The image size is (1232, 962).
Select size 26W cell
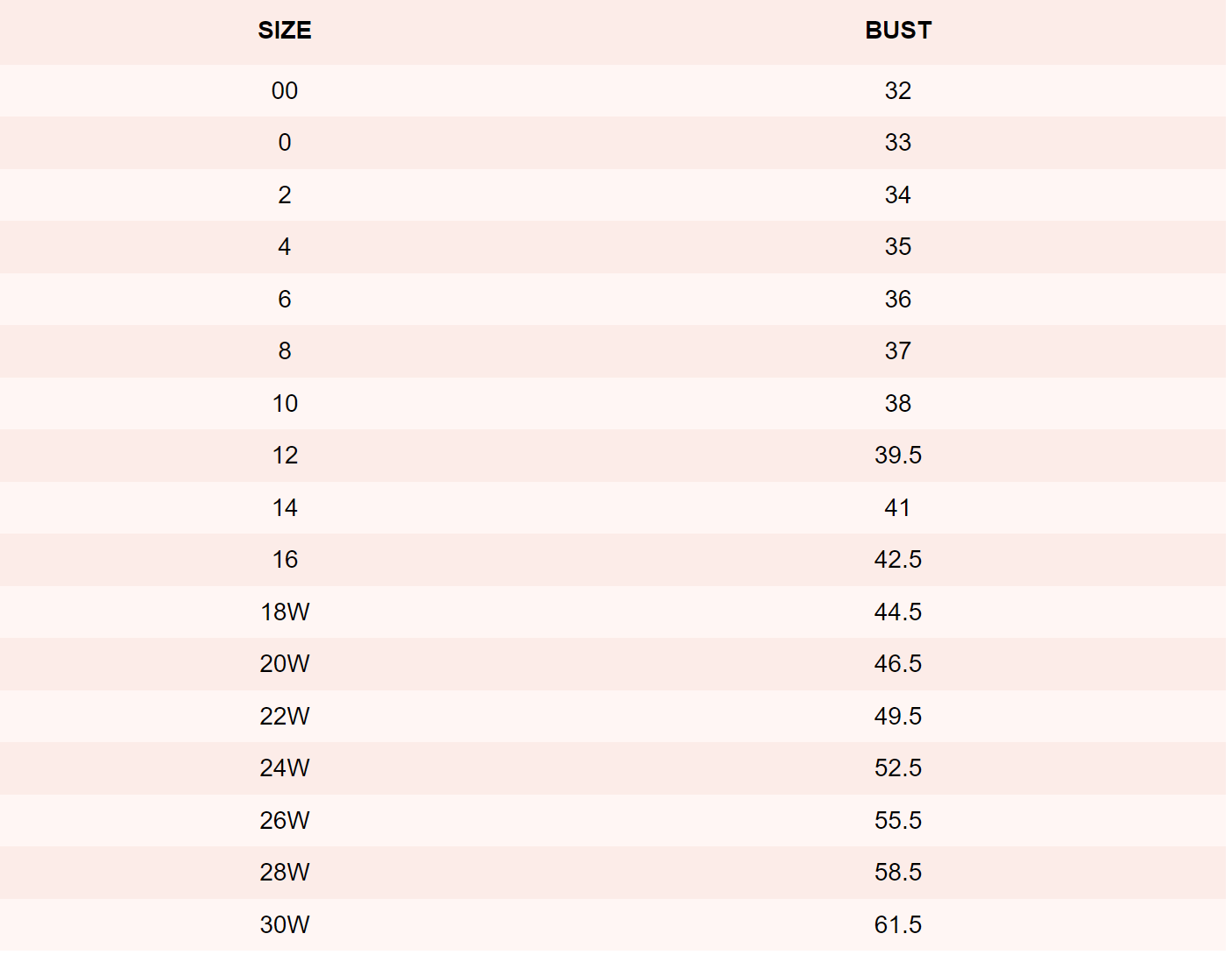[285, 821]
